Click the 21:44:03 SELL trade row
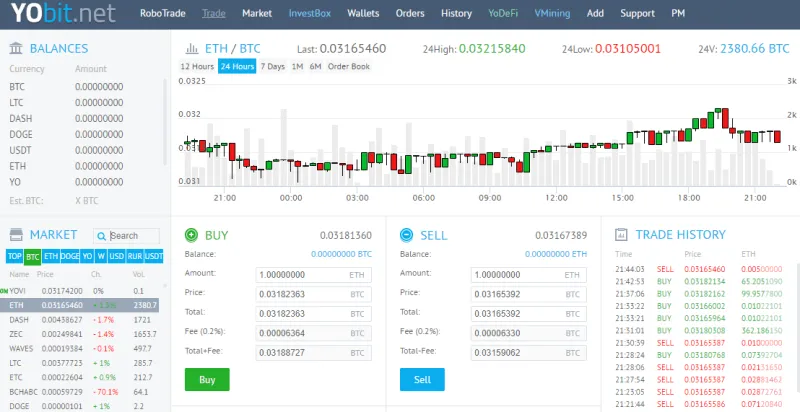Screen dimensions: 800x412 pyautogui.click(x=698, y=269)
